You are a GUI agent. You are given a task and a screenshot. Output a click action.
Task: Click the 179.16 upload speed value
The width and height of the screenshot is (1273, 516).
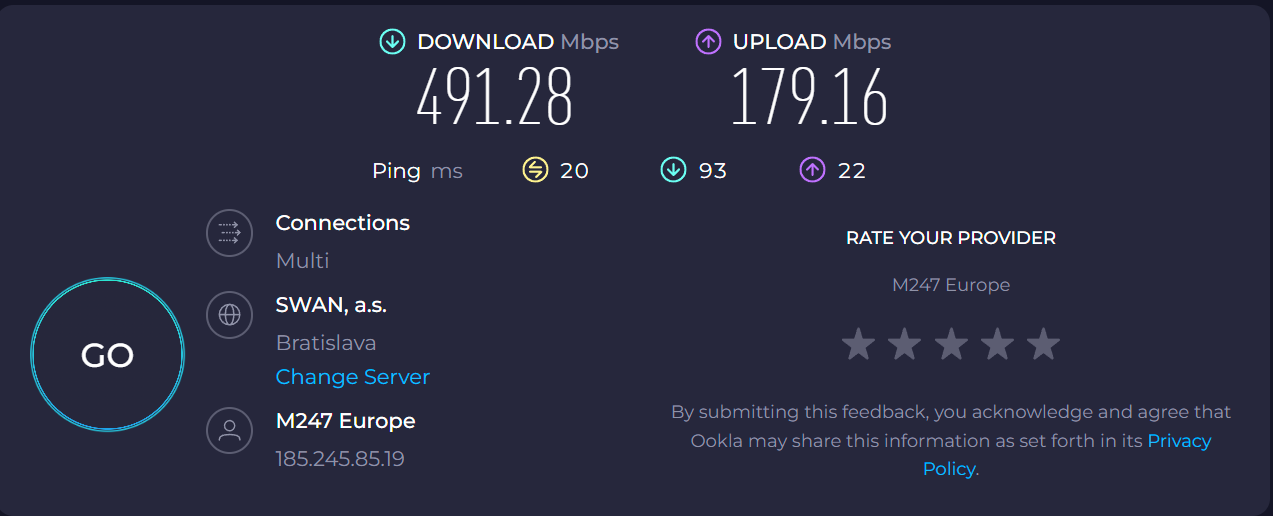[809, 98]
